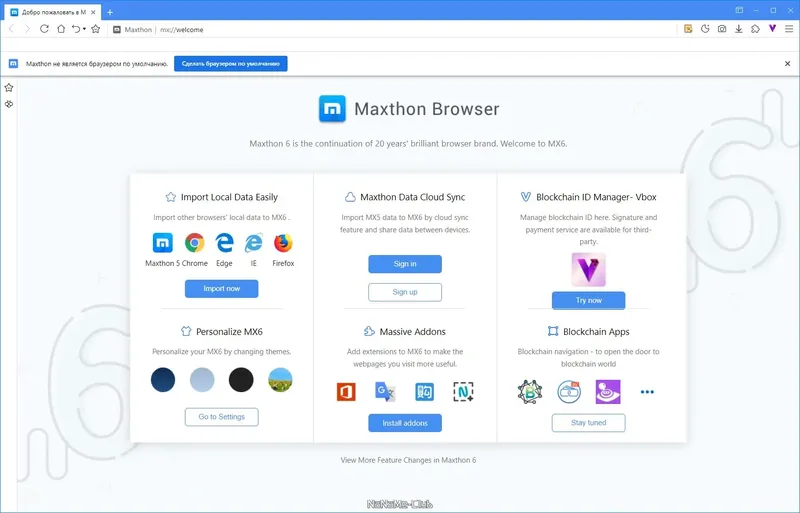Viewport: 800px width, 513px height.
Task: Open 'View More Feature Changes in Maxthon 6'
Action: 408,460
